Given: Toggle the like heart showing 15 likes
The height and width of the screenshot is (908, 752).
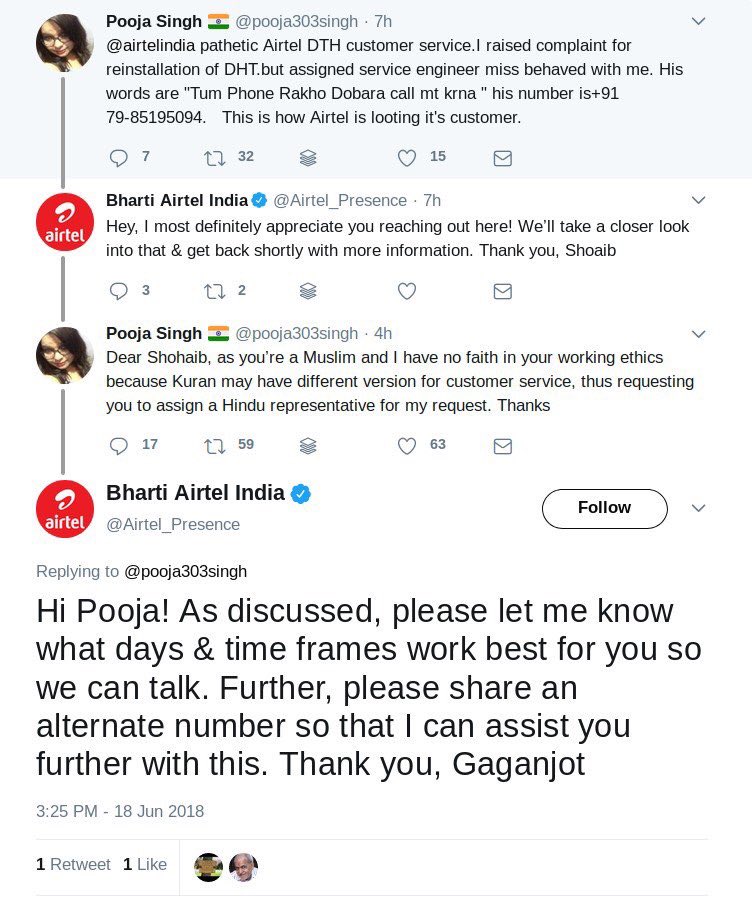Looking at the screenshot, I should tap(405, 157).
